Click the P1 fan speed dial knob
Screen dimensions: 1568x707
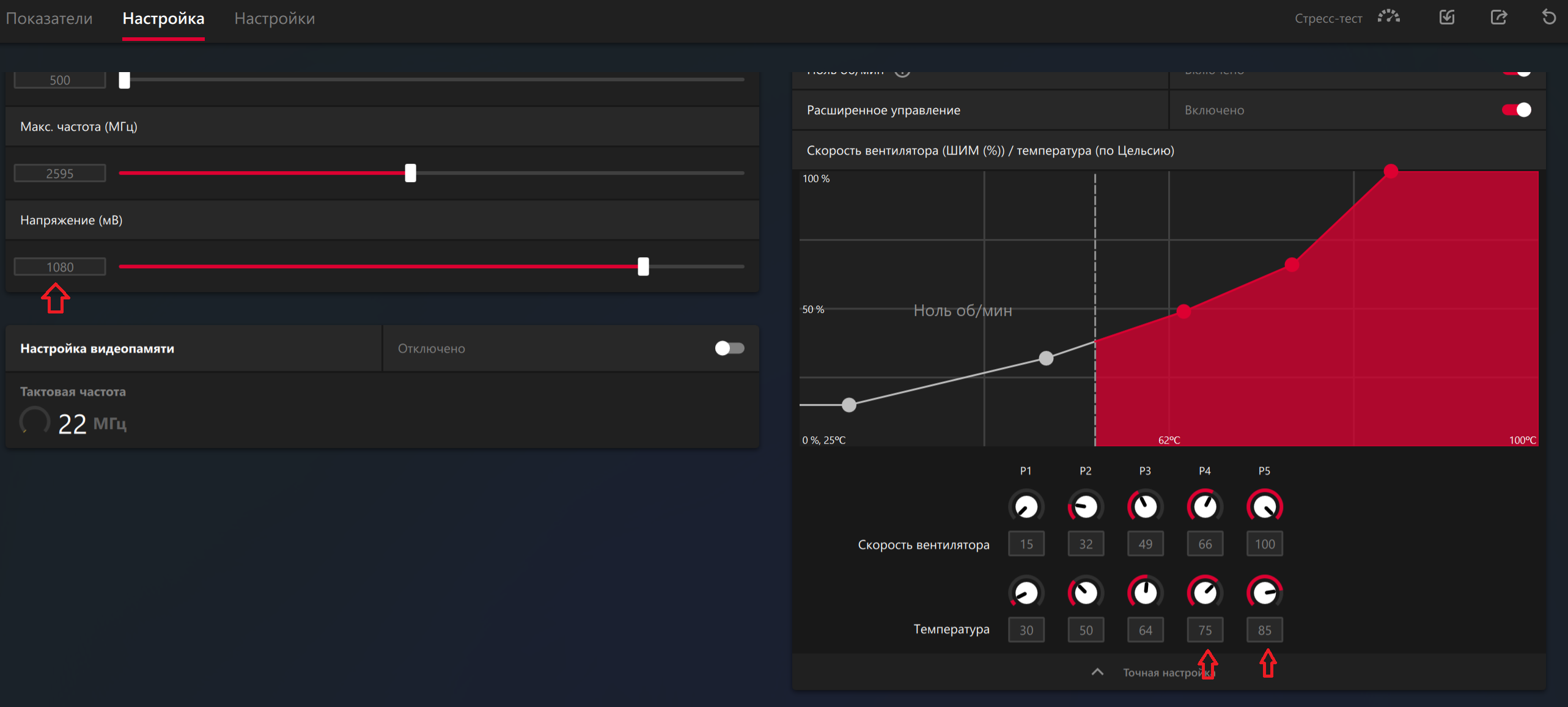pos(1026,507)
